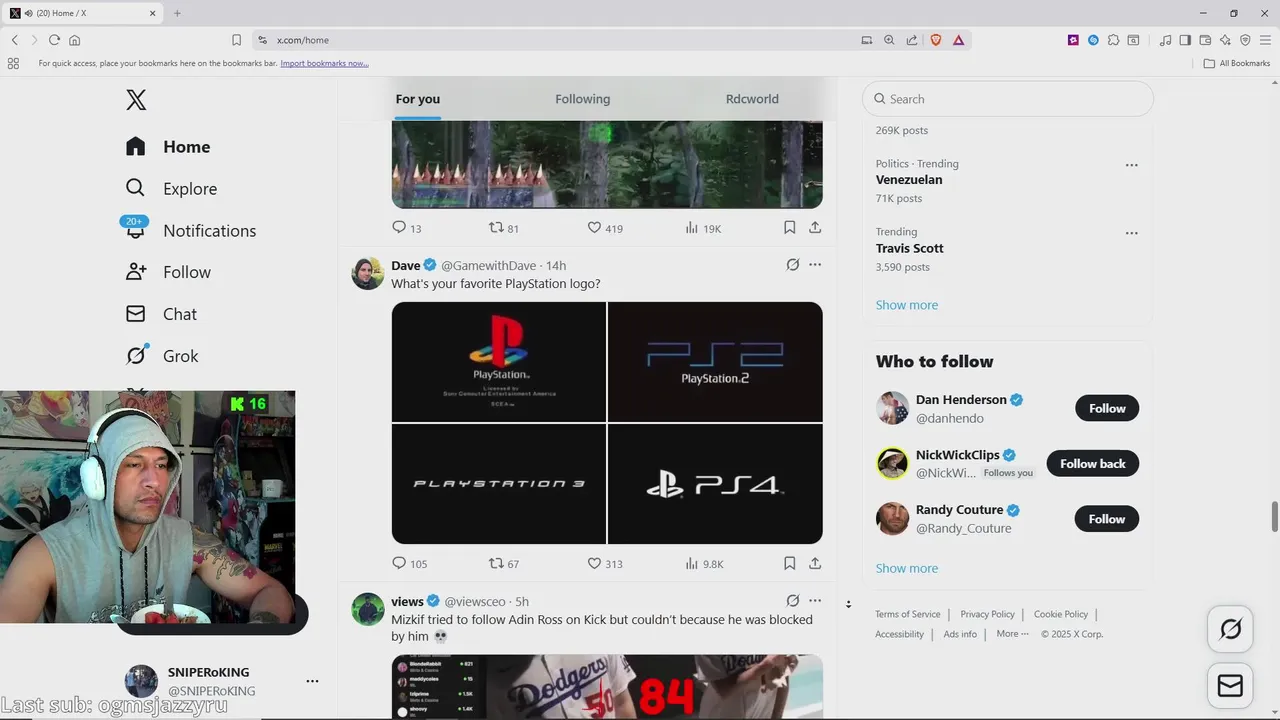Show more trending topics
Screen dimensions: 1280x720
907,305
